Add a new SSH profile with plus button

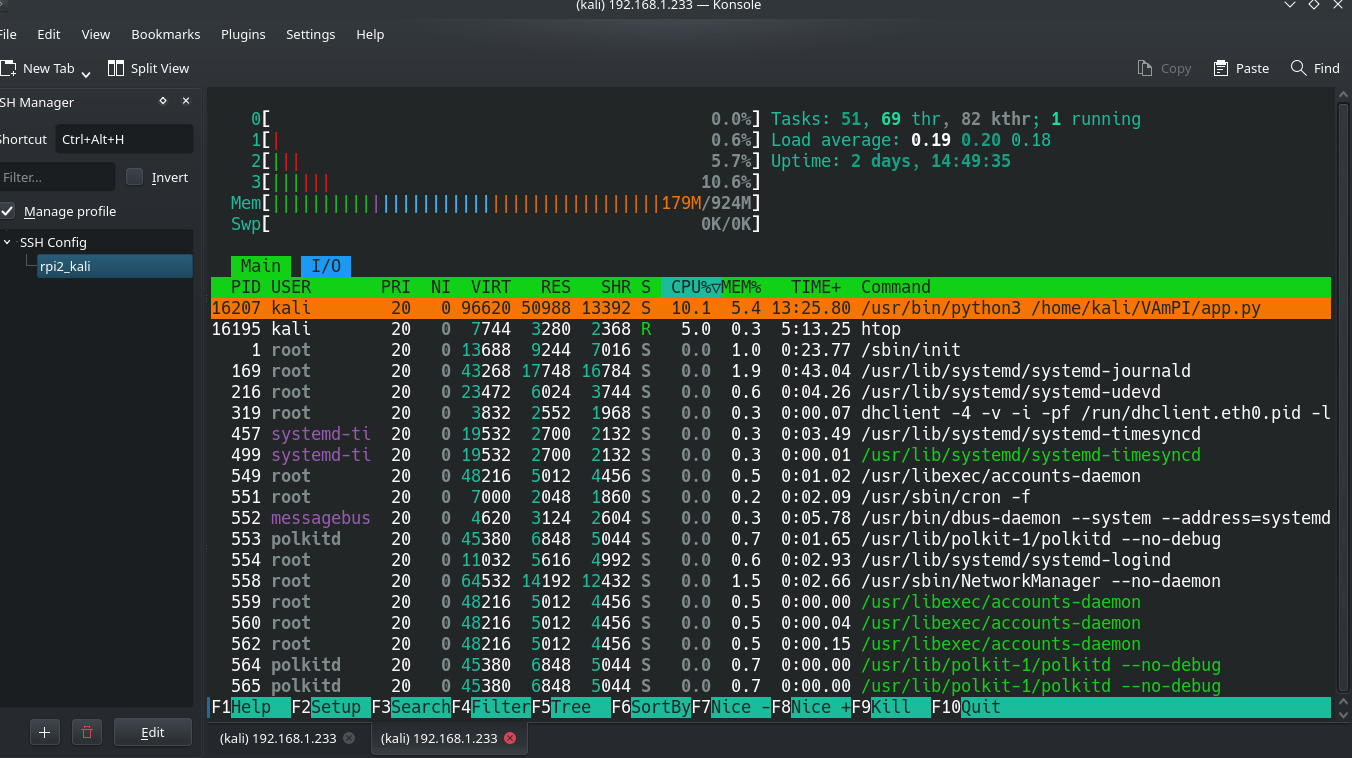coord(44,732)
